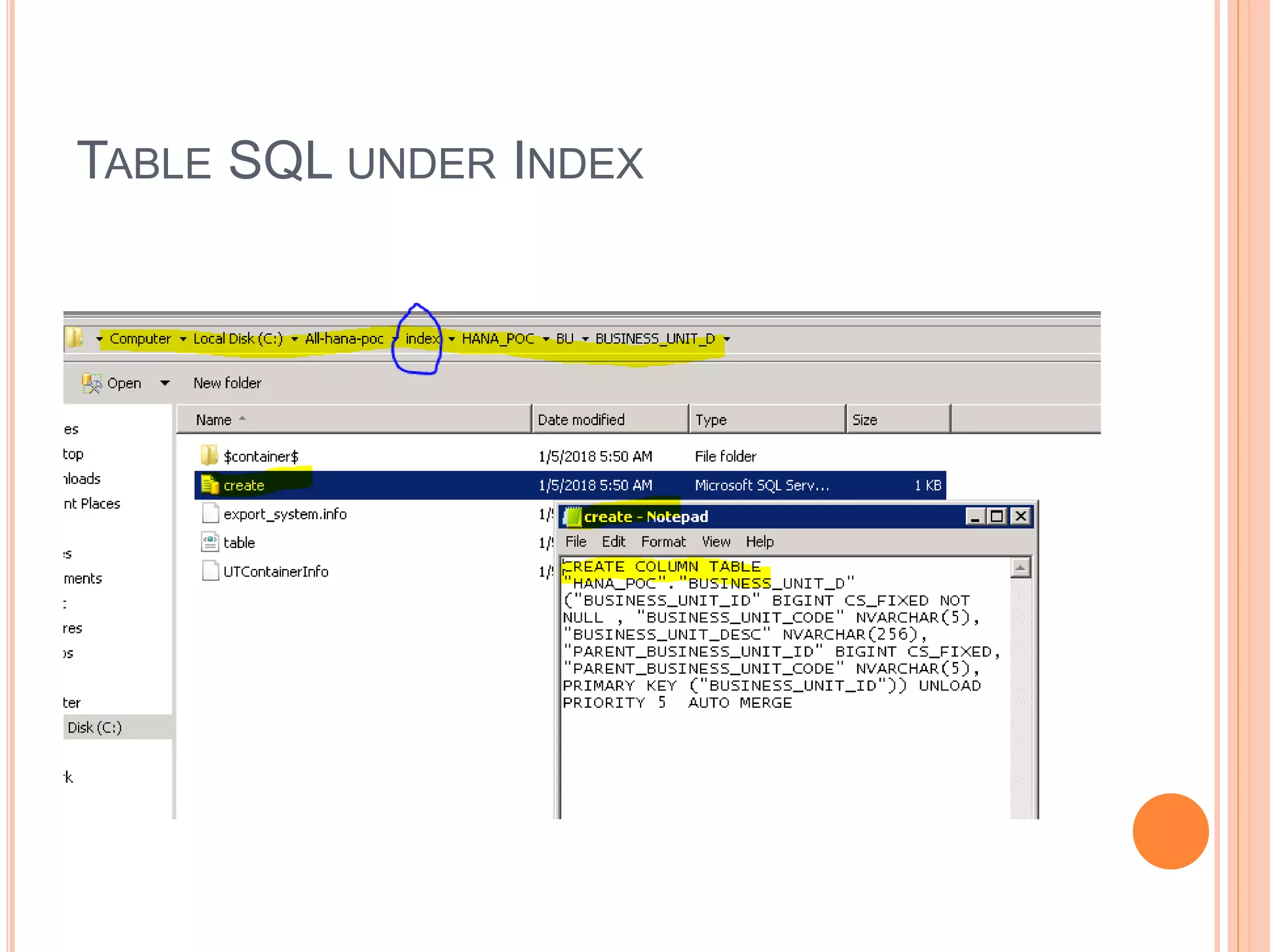Click index breadcrumb in path

point(422,338)
